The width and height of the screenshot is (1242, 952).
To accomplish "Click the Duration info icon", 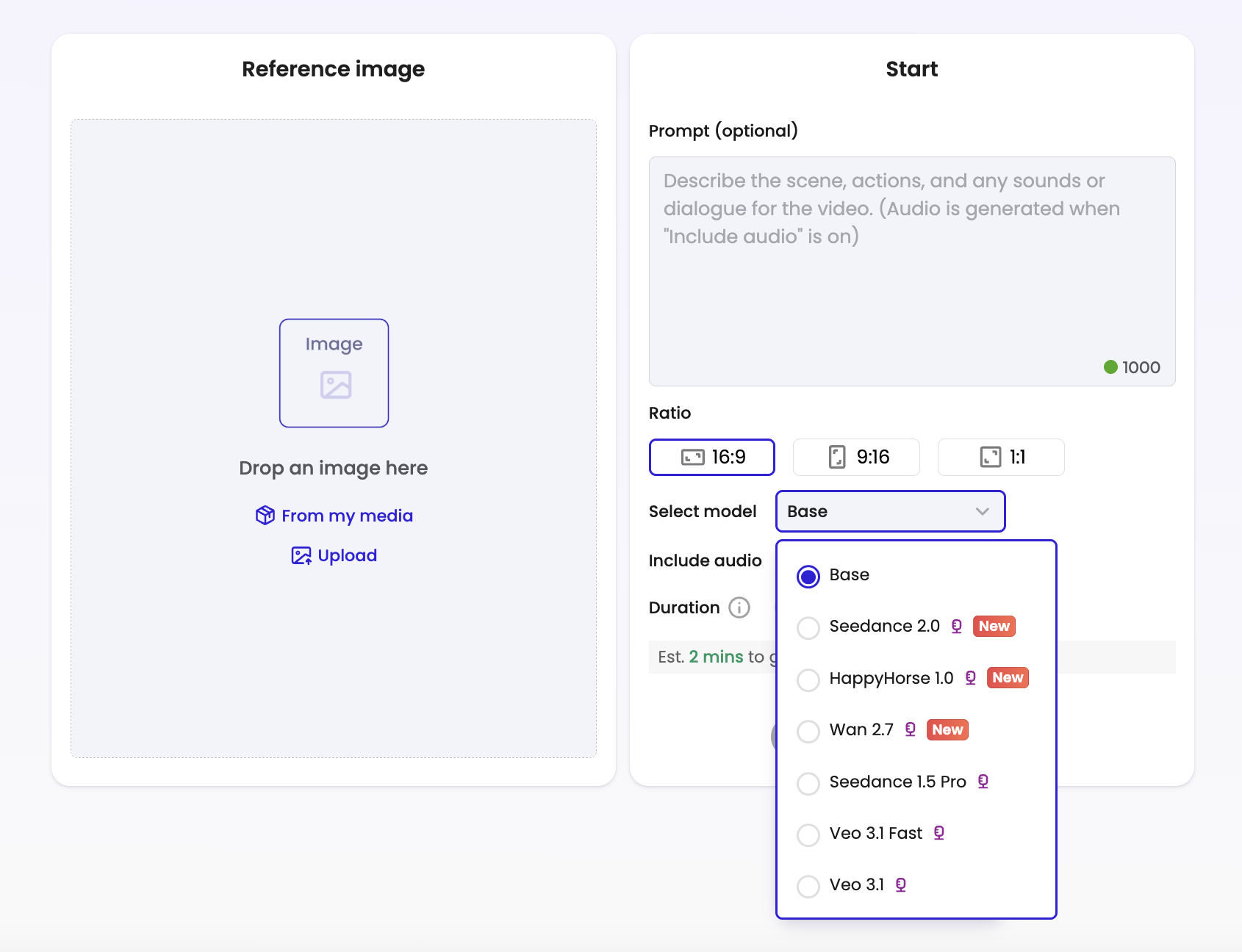I will pyautogui.click(x=739, y=607).
